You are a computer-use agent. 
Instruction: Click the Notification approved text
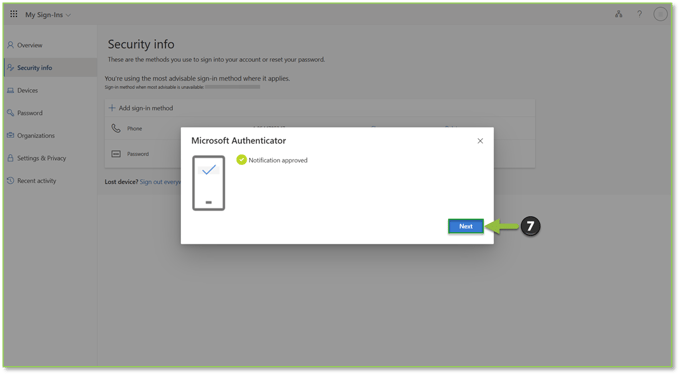pyautogui.click(x=278, y=160)
